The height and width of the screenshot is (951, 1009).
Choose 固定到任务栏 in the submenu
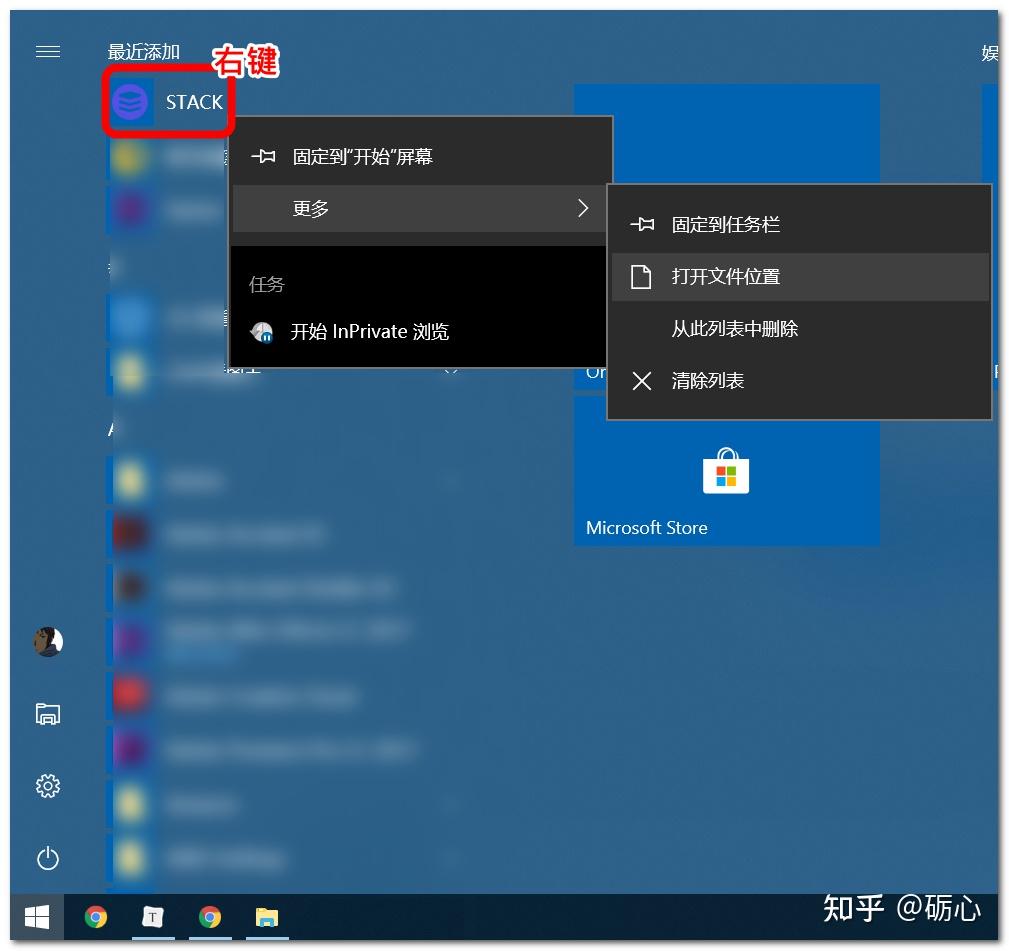pyautogui.click(x=799, y=225)
